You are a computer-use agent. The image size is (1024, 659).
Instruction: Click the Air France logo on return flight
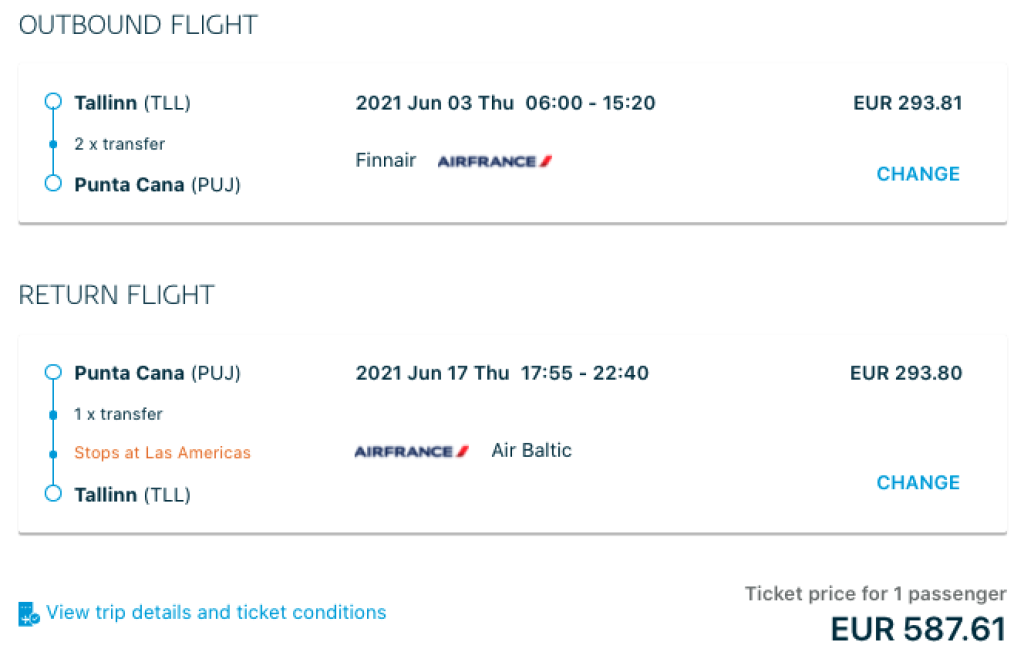pos(411,452)
